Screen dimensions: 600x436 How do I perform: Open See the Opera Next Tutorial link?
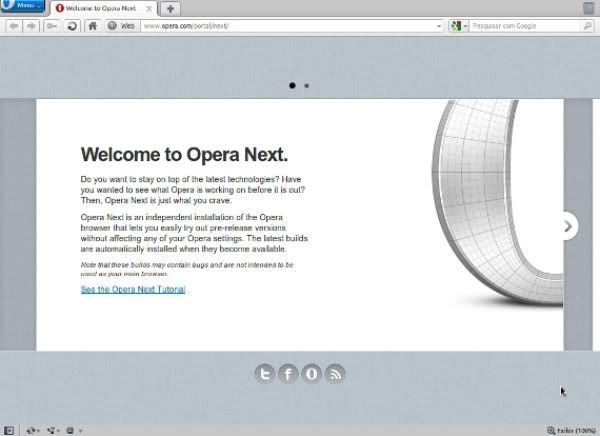tap(133, 289)
